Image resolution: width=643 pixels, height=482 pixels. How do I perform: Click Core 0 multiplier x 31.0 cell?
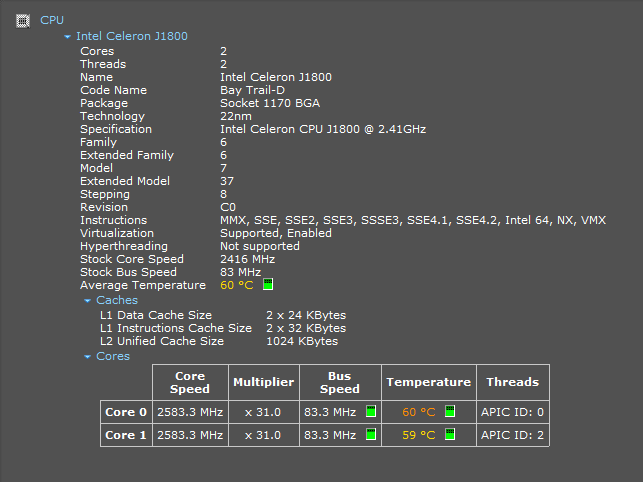(263, 412)
